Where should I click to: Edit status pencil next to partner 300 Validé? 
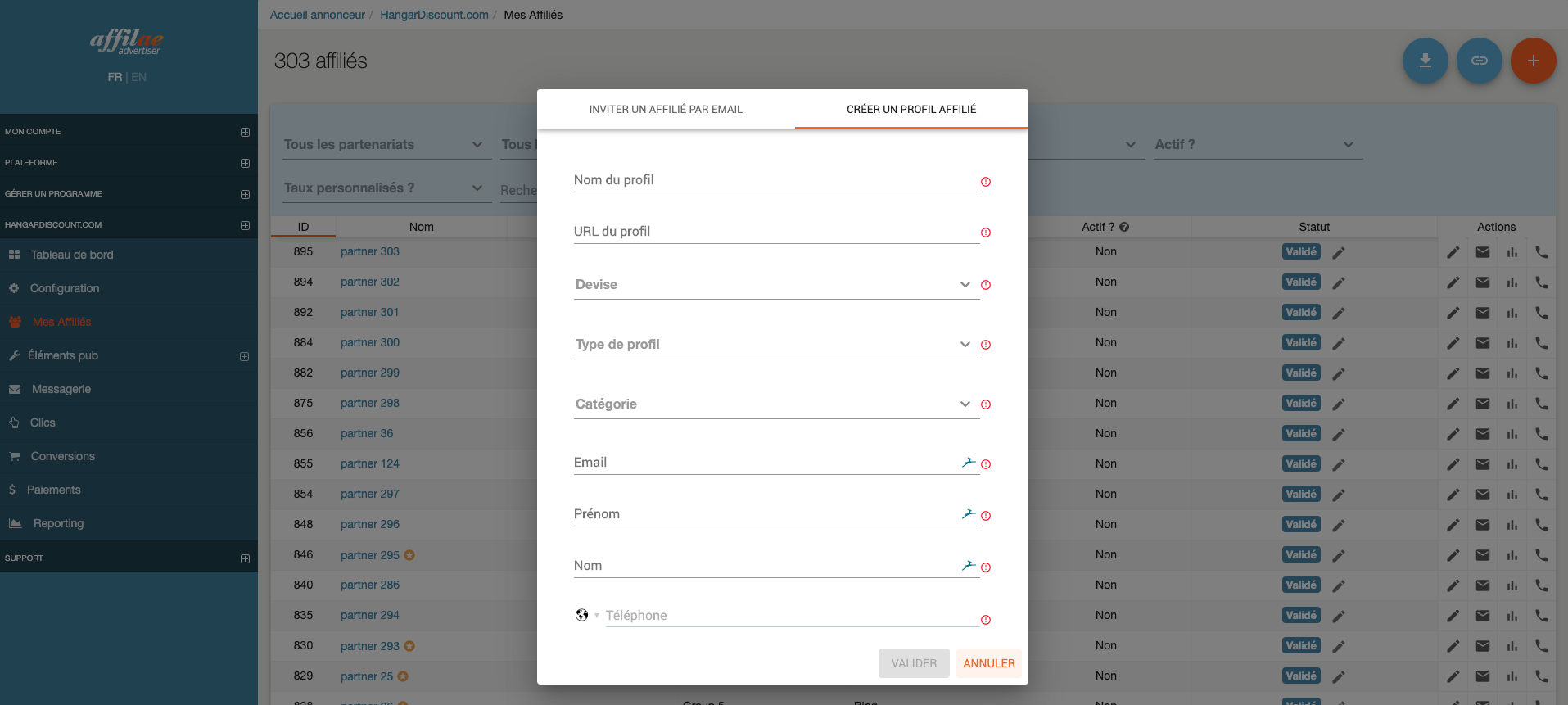[x=1338, y=344]
